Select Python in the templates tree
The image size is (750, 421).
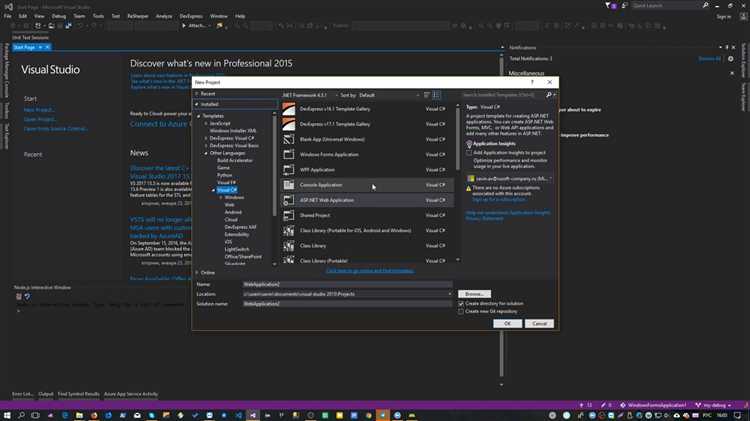pos(224,175)
